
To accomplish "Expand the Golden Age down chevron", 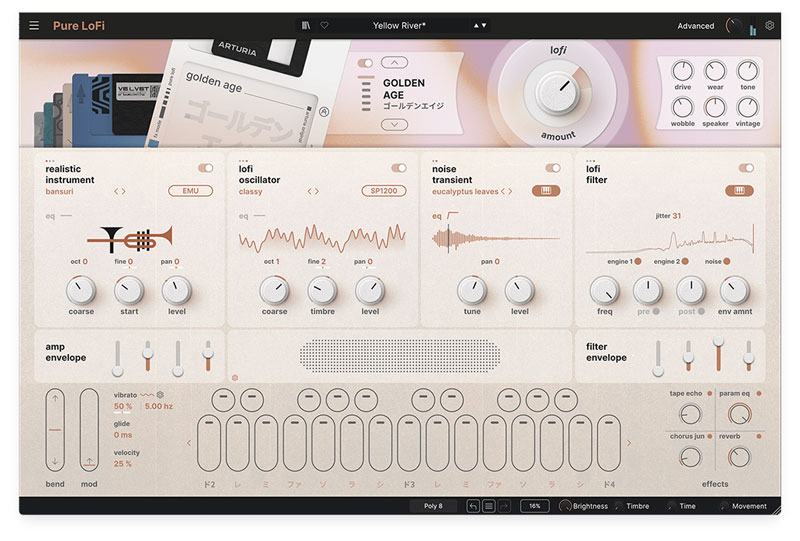I will click(394, 124).
